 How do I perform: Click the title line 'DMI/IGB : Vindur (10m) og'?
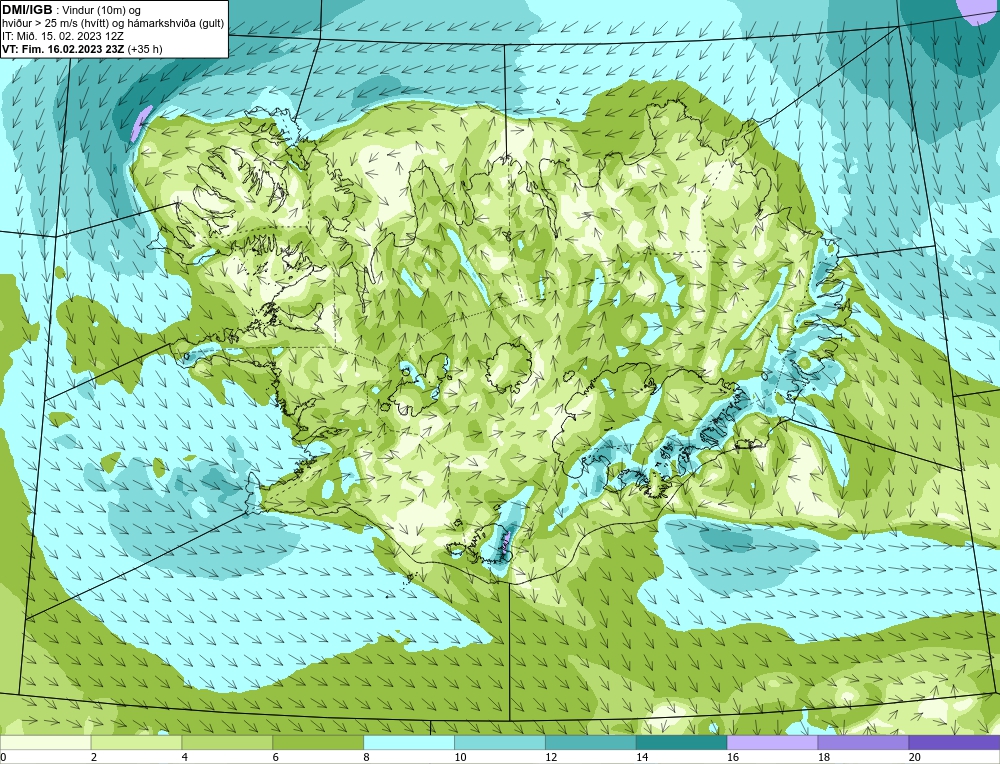point(71,10)
